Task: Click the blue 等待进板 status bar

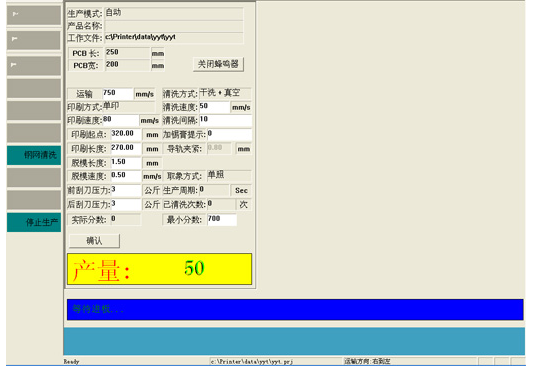Action: [295, 309]
